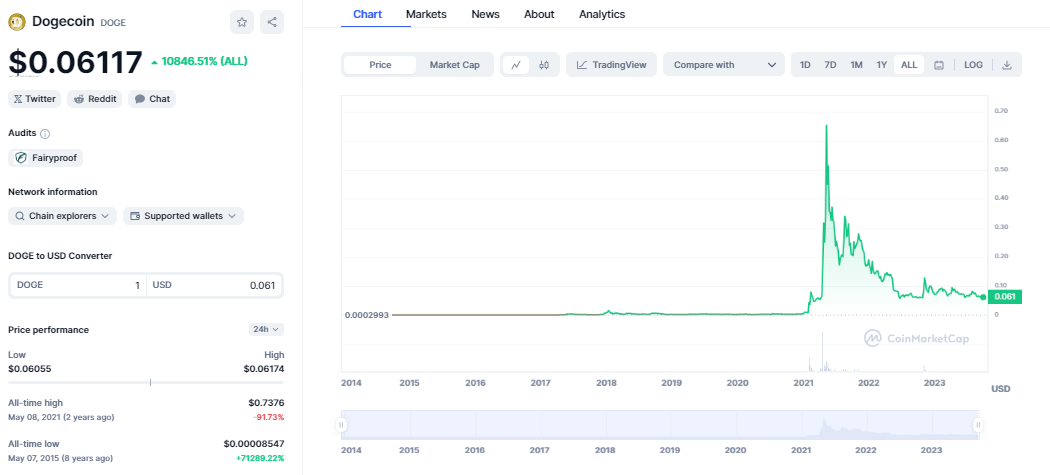Add Dogecoin to watchlist with star icon

pyautogui.click(x=242, y=22)
